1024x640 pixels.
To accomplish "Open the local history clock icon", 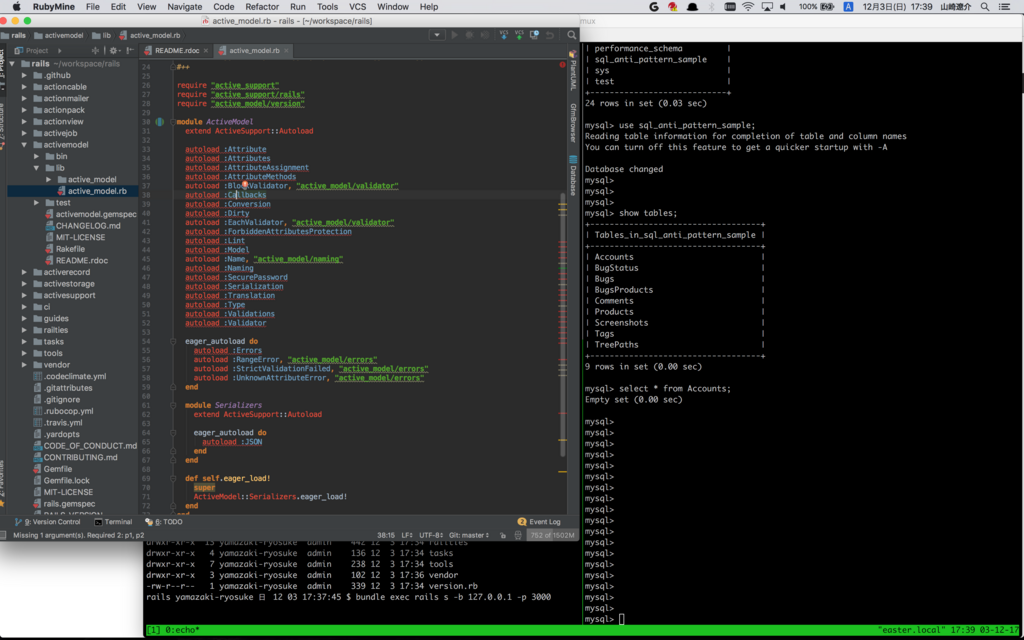I will [535, 35].
